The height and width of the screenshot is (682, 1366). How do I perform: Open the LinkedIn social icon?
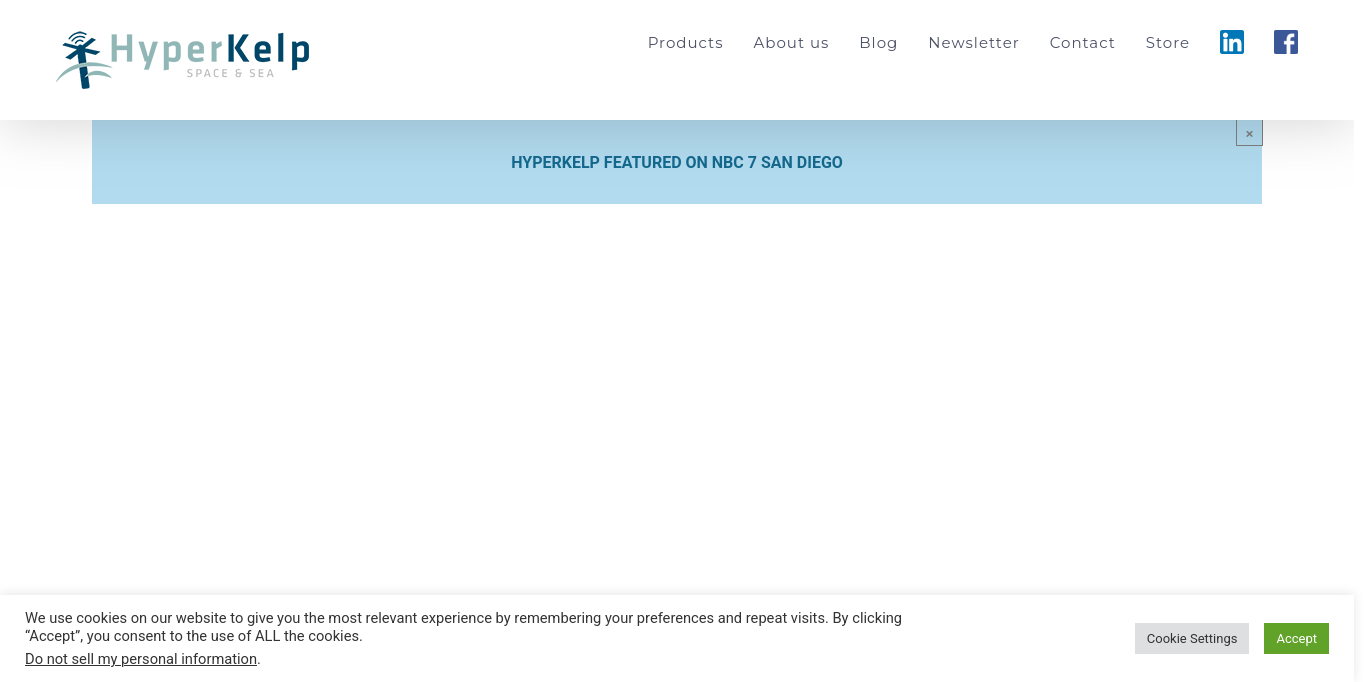[1231, 42]
